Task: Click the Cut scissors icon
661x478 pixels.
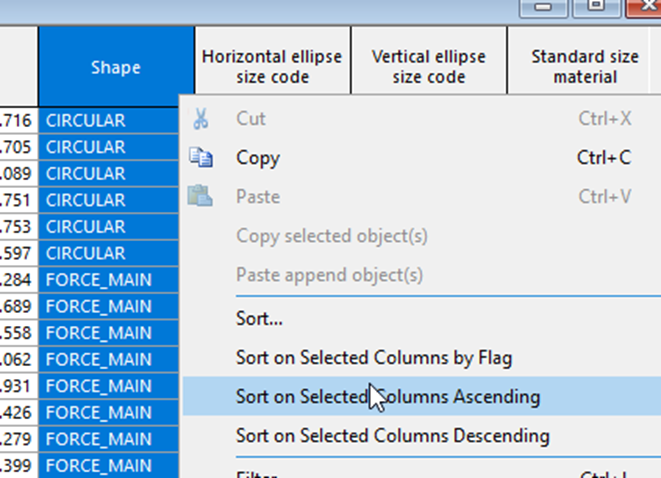Action: tap(201, 118)
